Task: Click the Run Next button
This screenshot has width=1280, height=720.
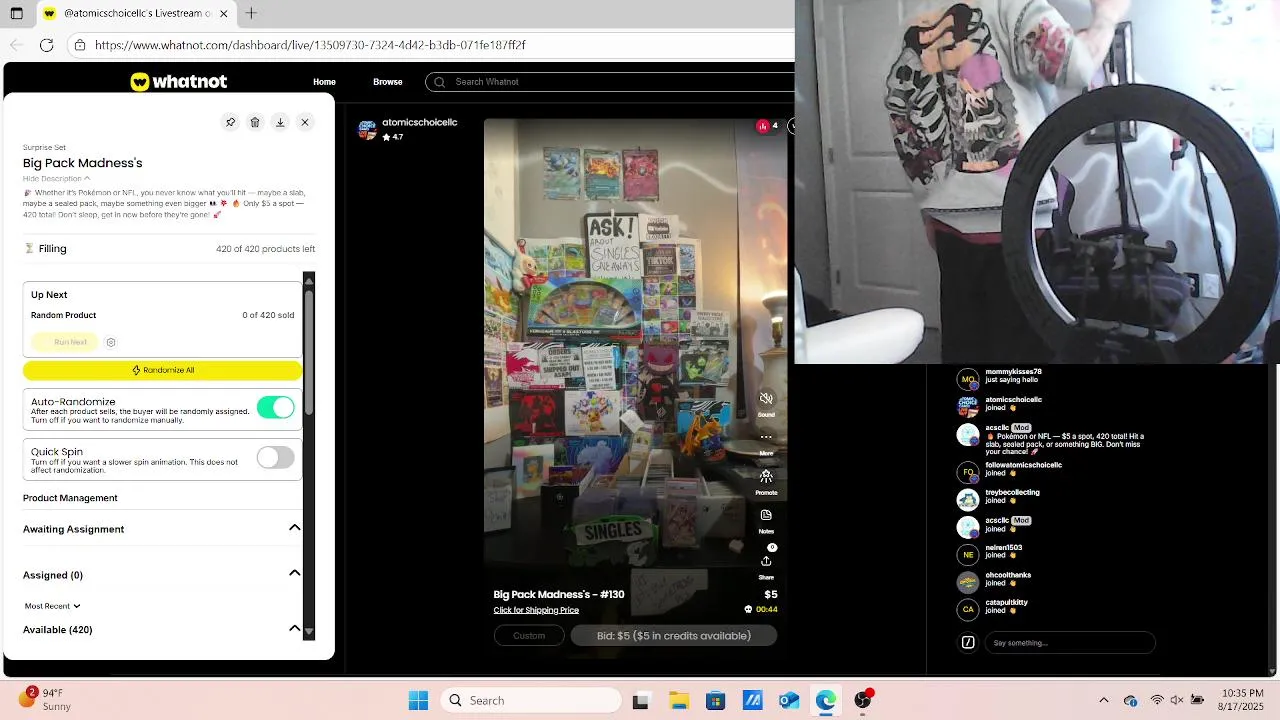Action: tap(70, 342)
